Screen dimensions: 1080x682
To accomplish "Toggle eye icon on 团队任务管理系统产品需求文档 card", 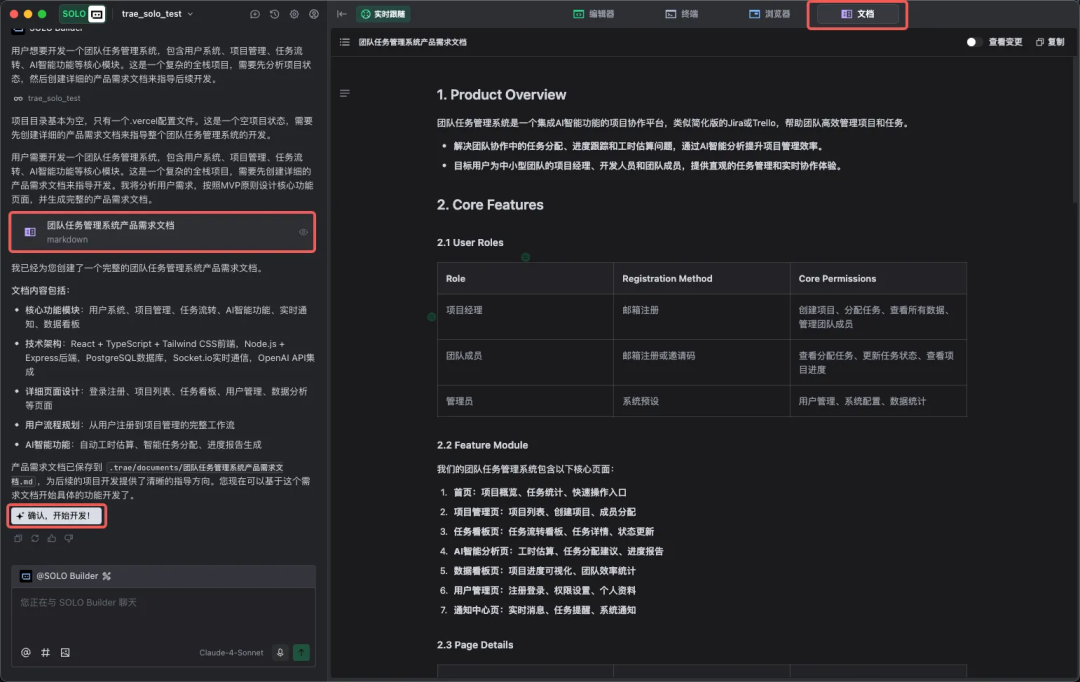I will (x=303, y=232).
